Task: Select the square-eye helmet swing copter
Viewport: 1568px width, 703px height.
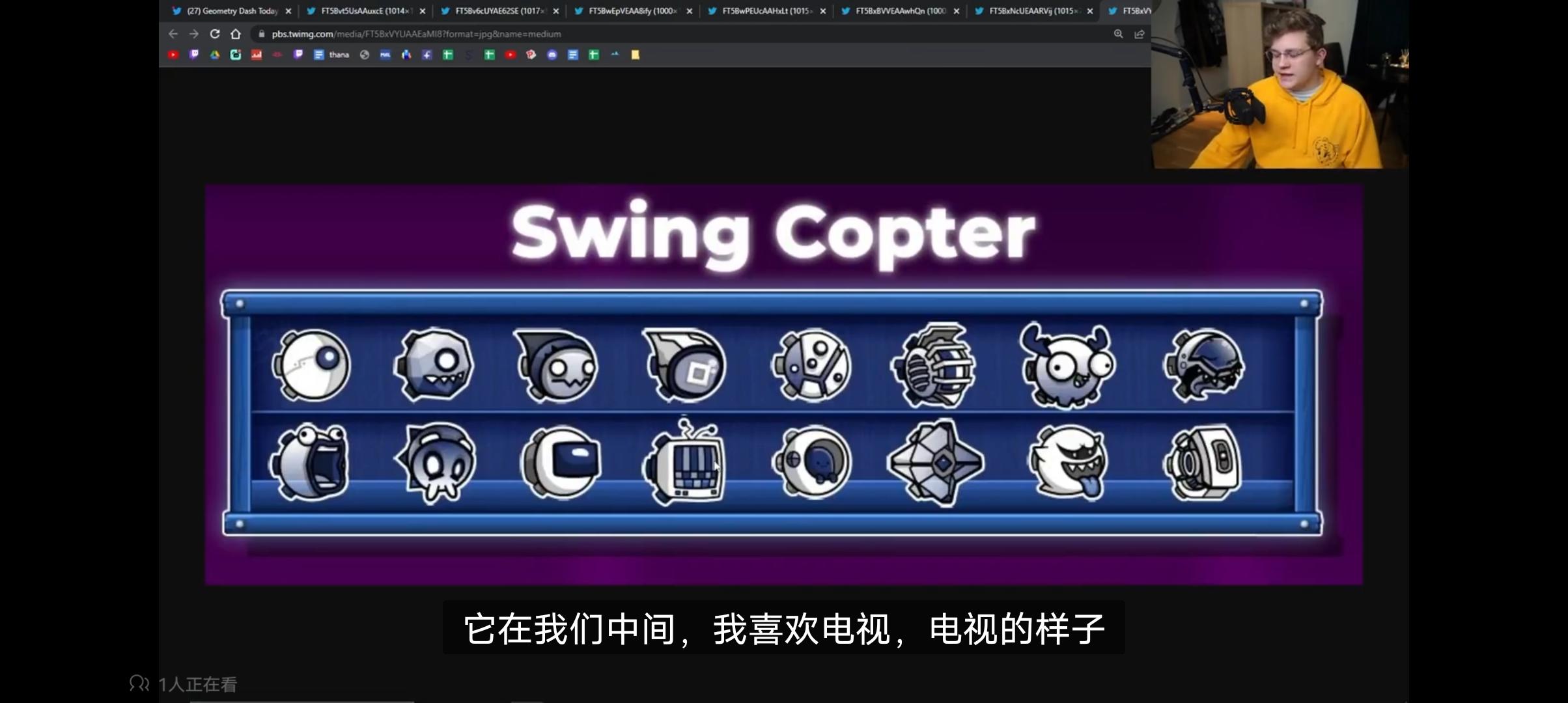Action: [x=685, y=365]
